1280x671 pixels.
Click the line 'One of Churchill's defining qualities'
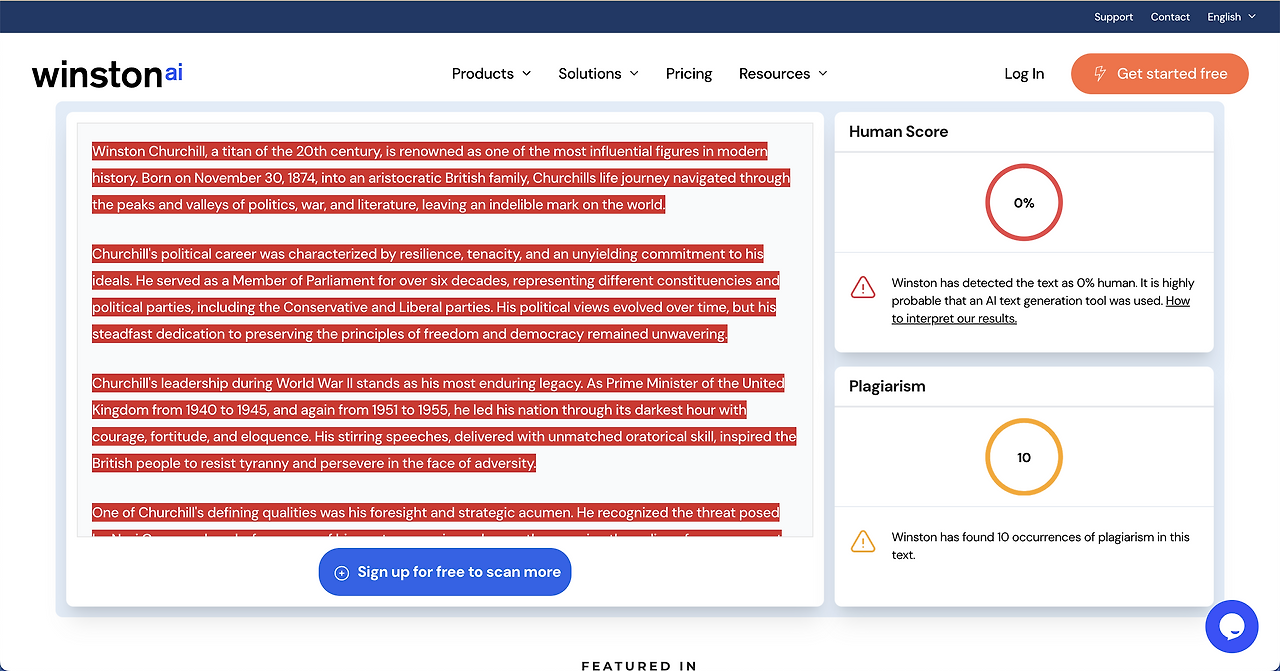[436, 512]
